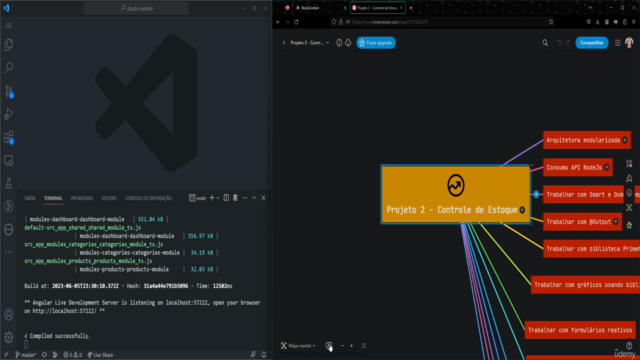Open a new browser tab with plus
The height and width of the screenshot is (360, 640).
(411, 8)
